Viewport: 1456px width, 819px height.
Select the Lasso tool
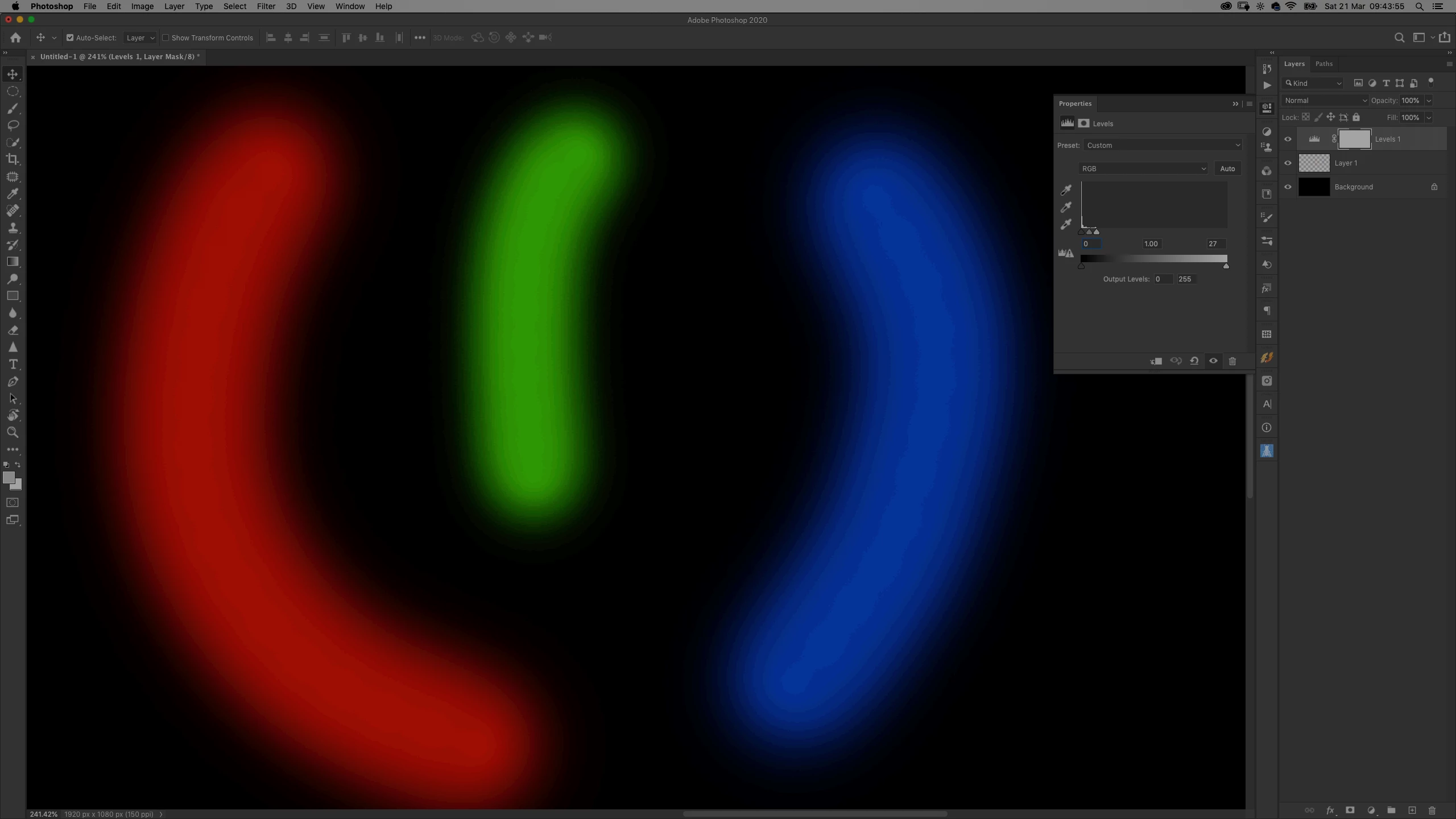[x=13, y=125]
